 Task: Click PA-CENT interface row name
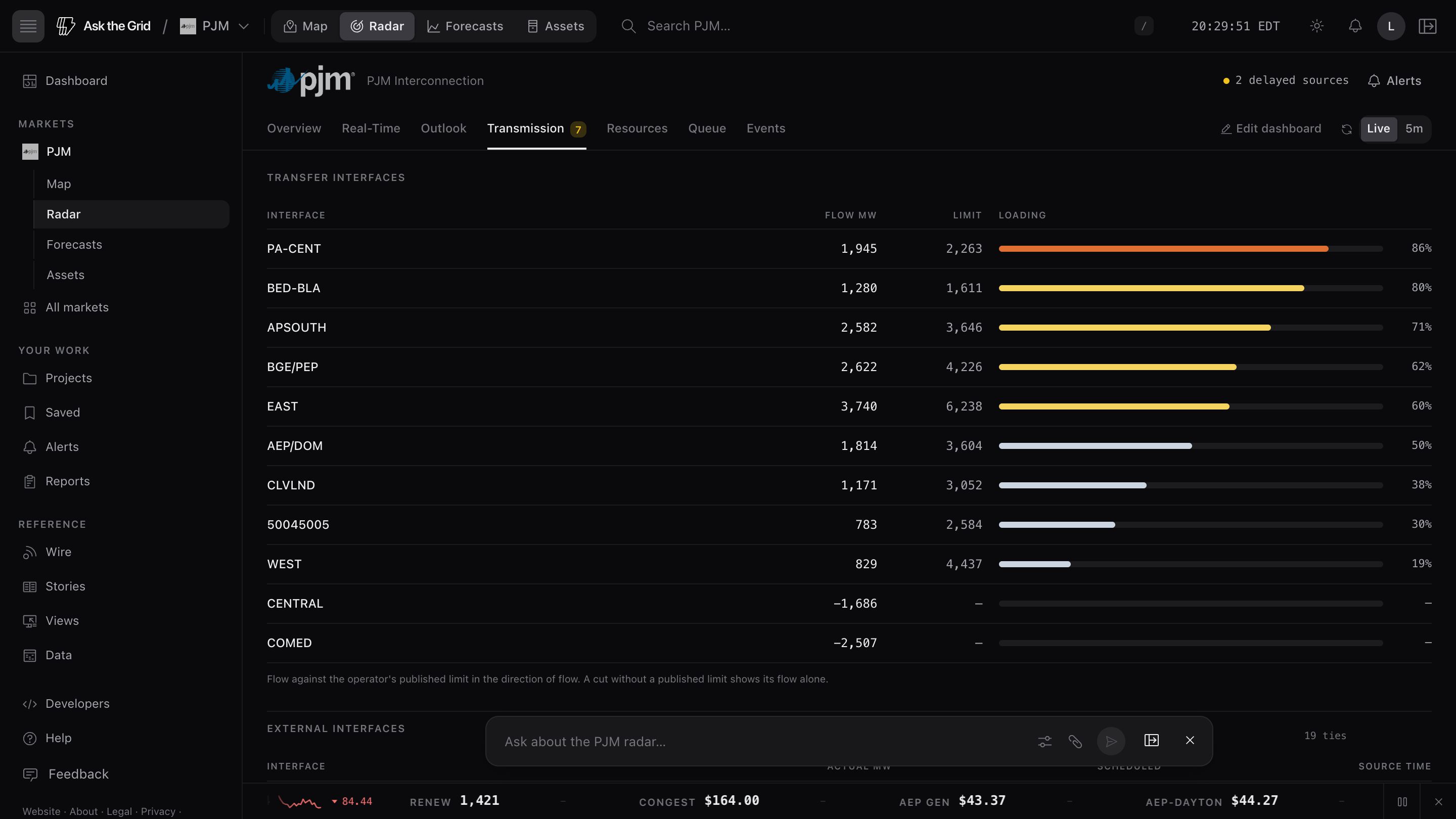tap(294, 249)
